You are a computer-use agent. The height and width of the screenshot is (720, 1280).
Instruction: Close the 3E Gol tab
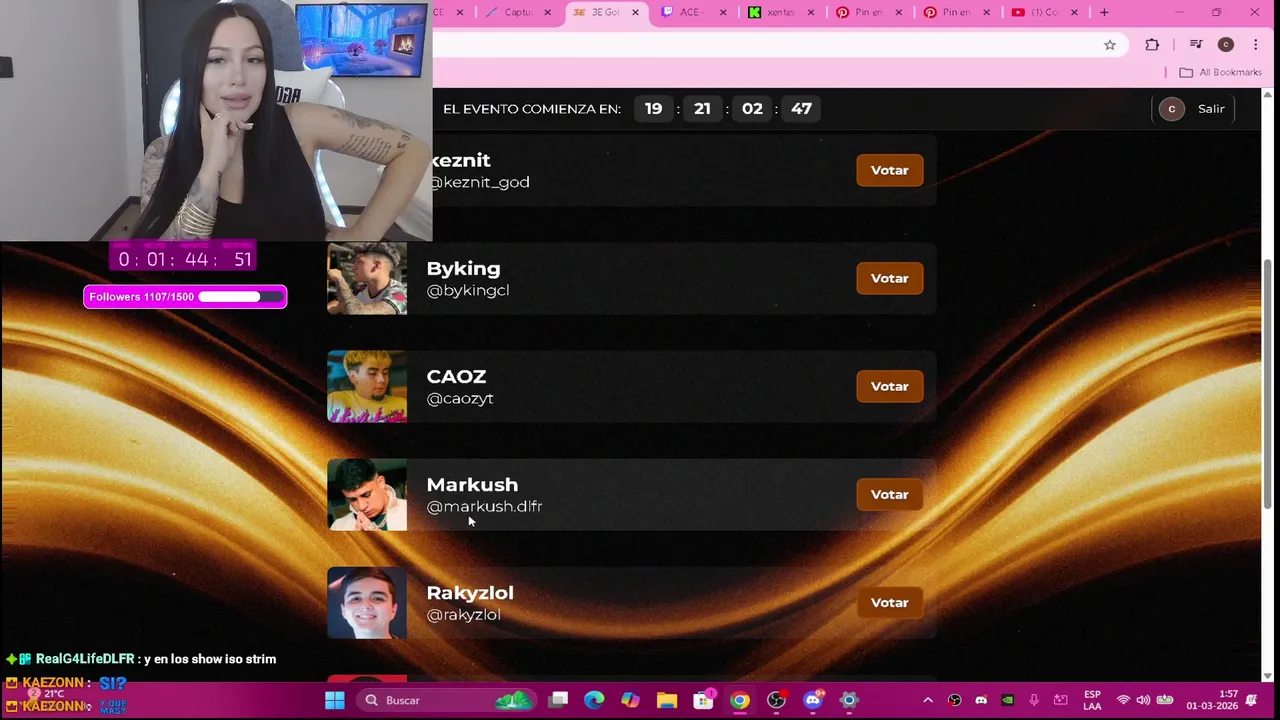(x=635, y=12)
